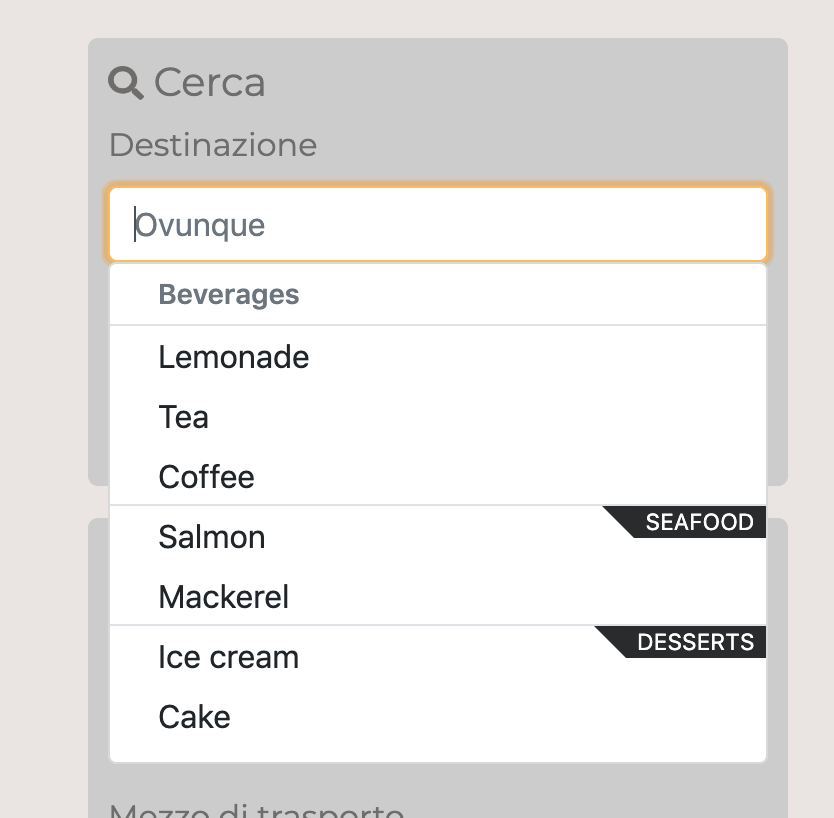
Task: Select the Salmon option
Action: coord(212,537)
